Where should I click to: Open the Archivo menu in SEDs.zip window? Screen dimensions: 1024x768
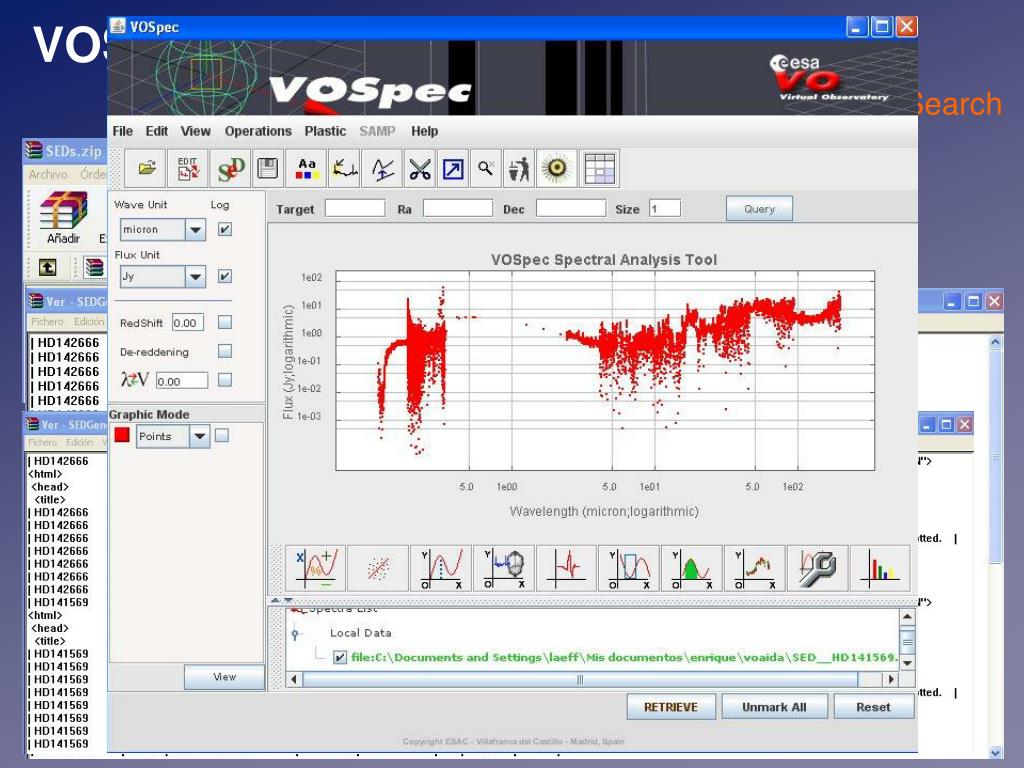(48, 174)
